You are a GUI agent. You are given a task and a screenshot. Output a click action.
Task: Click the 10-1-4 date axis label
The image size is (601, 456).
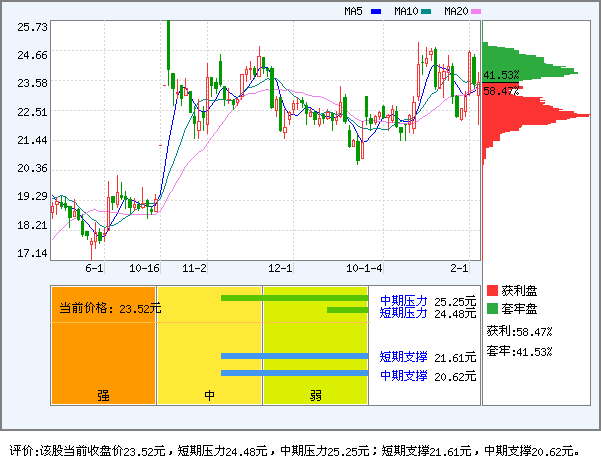click(x=365, y=269)
